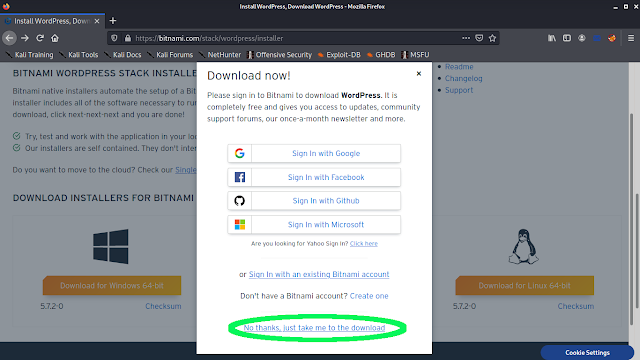This screenshot has width=640, height=360.
Task: Open NetHunter bookmark
Action: 220,55
